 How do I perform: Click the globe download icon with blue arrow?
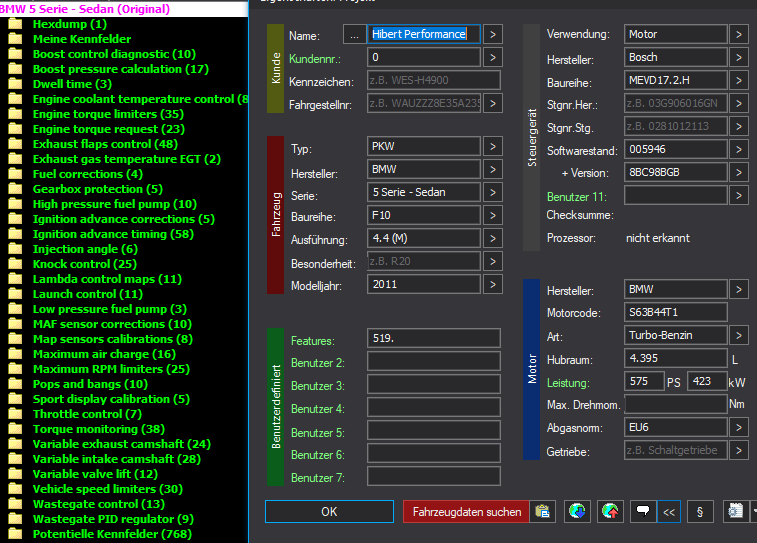tap(577, 511)
